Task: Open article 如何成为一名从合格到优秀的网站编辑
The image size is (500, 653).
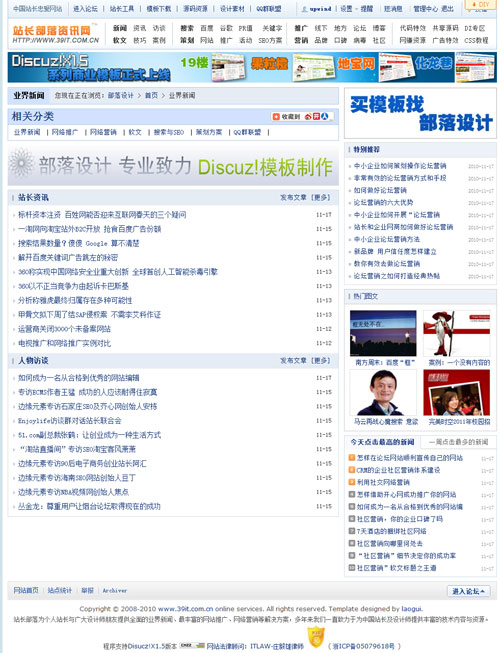Action: coord(79,378)
